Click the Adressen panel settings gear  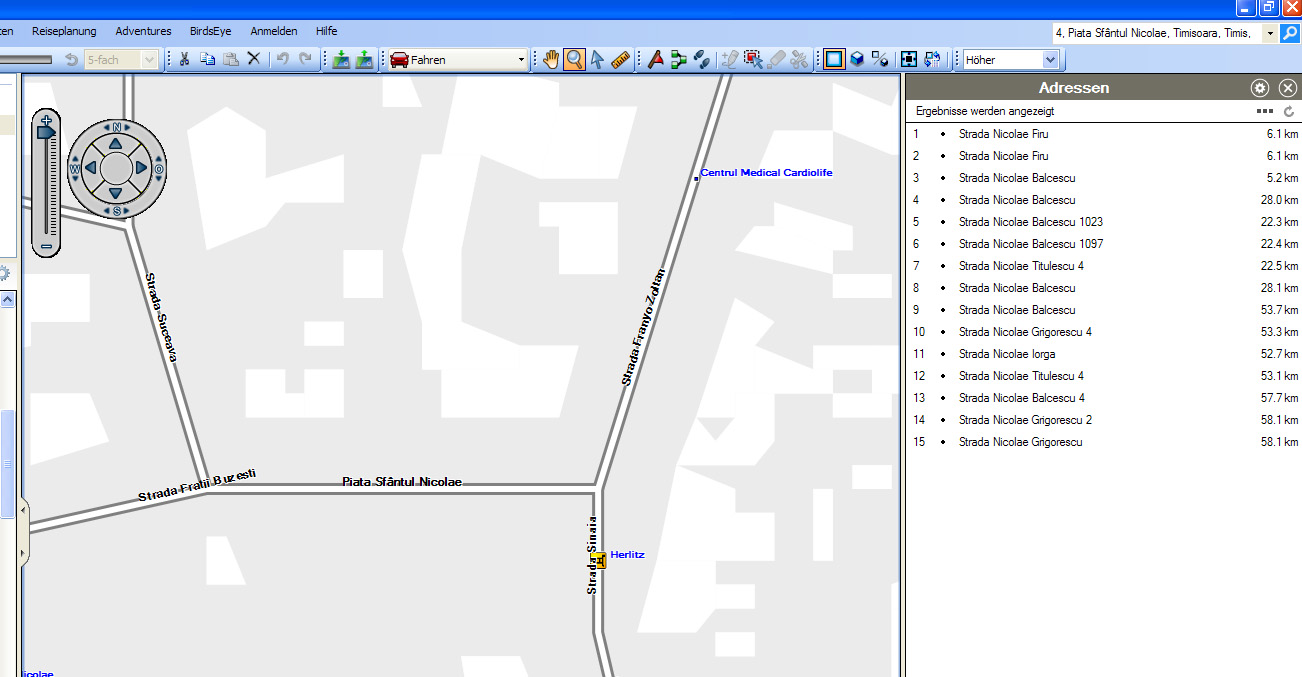(x=1260, y=88)
